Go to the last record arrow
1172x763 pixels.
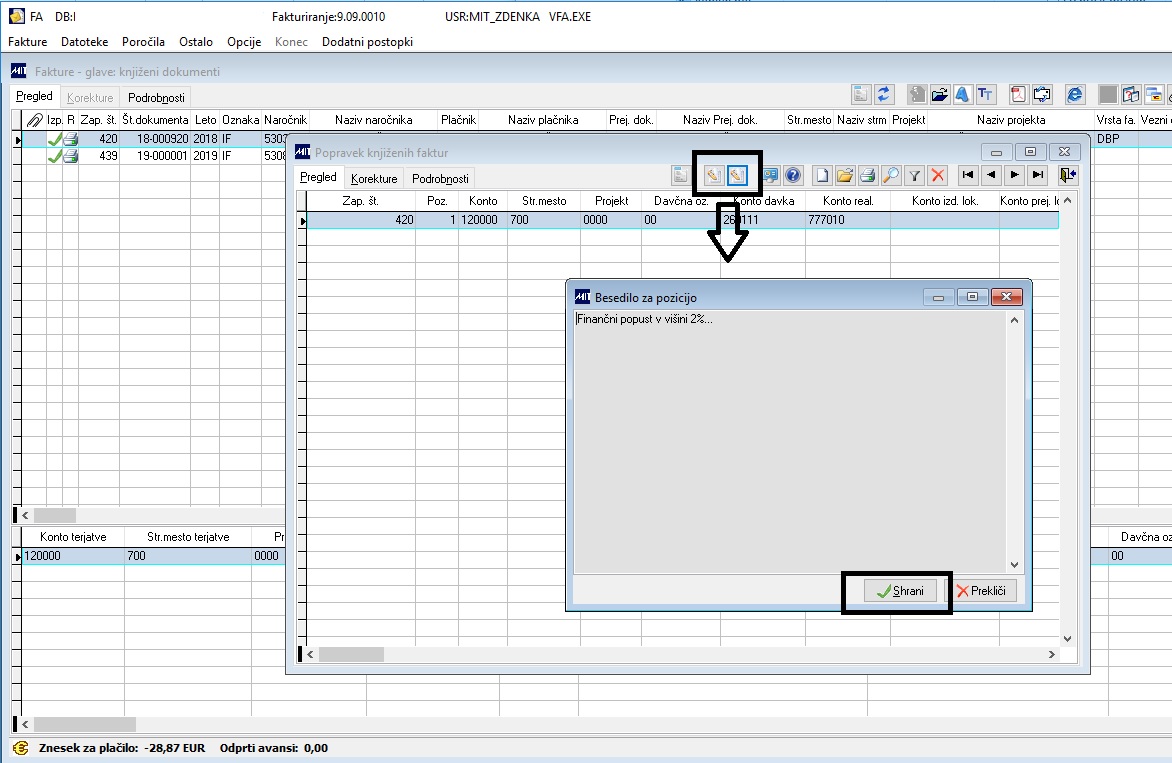[x=1037, y=175]
